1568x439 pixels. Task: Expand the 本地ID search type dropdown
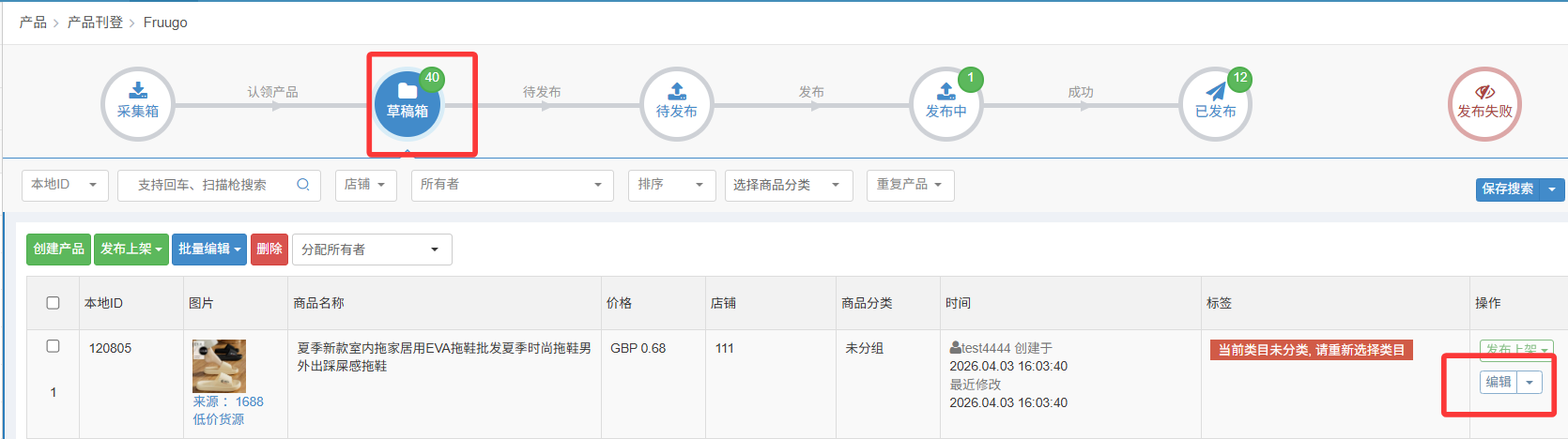click(x=65, y=185)
